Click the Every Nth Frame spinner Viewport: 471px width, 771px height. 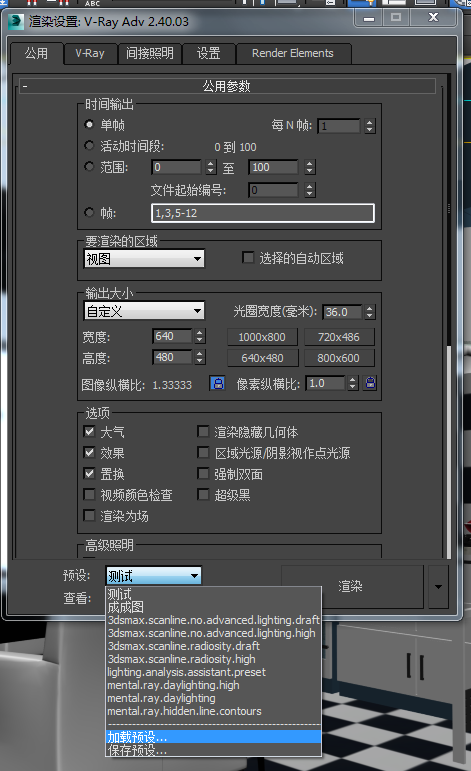(x=370, y=126)
